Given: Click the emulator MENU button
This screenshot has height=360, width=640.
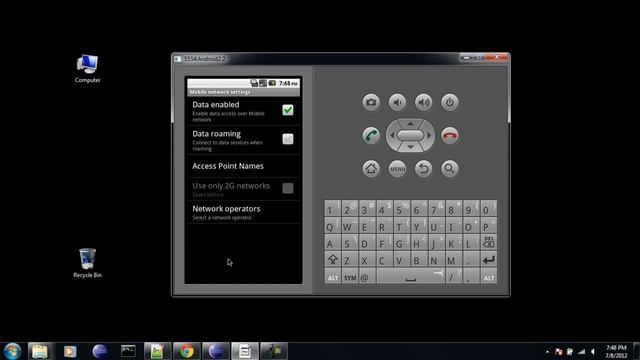Looking at the screenshot, I should pos(397,169).
